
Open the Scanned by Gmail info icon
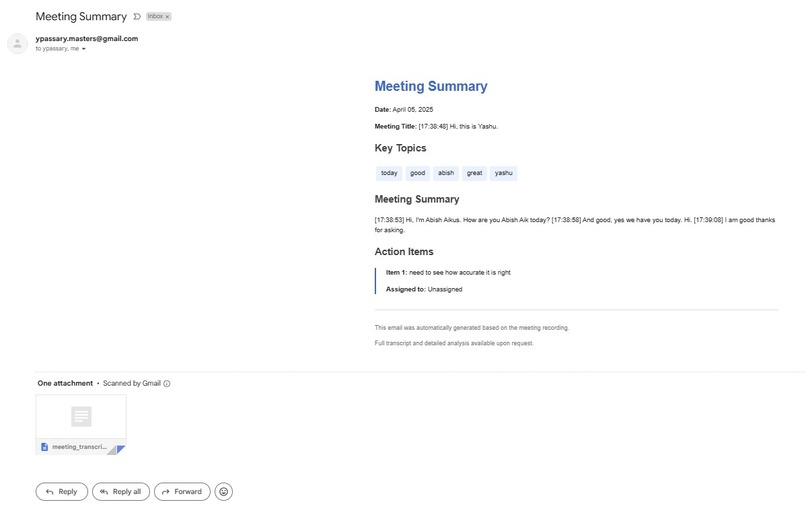click(x=167, y=384)
